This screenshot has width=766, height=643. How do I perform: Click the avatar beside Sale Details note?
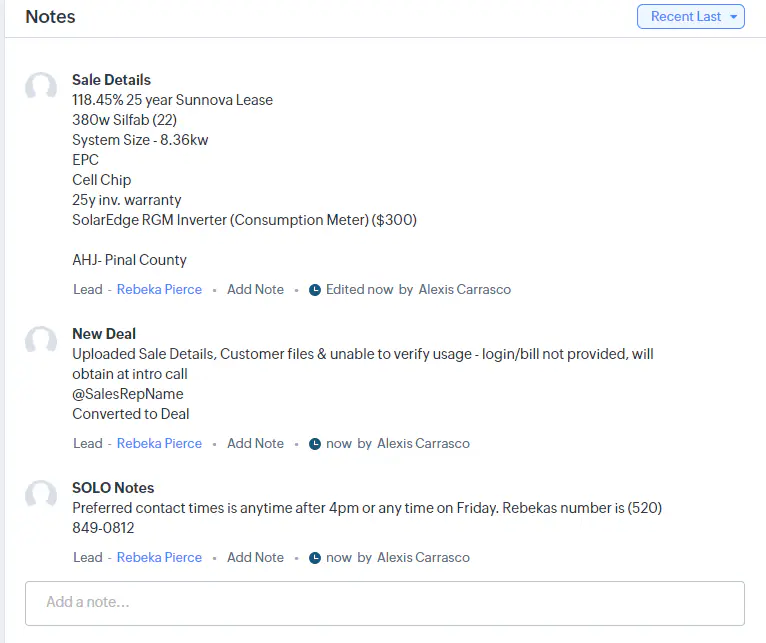point(41,87)
